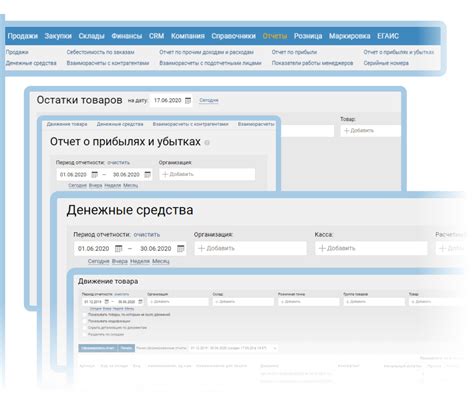Click Печать button in Движение товара
Viewport: 474px width, 401px height.
(x=126, y=348)
